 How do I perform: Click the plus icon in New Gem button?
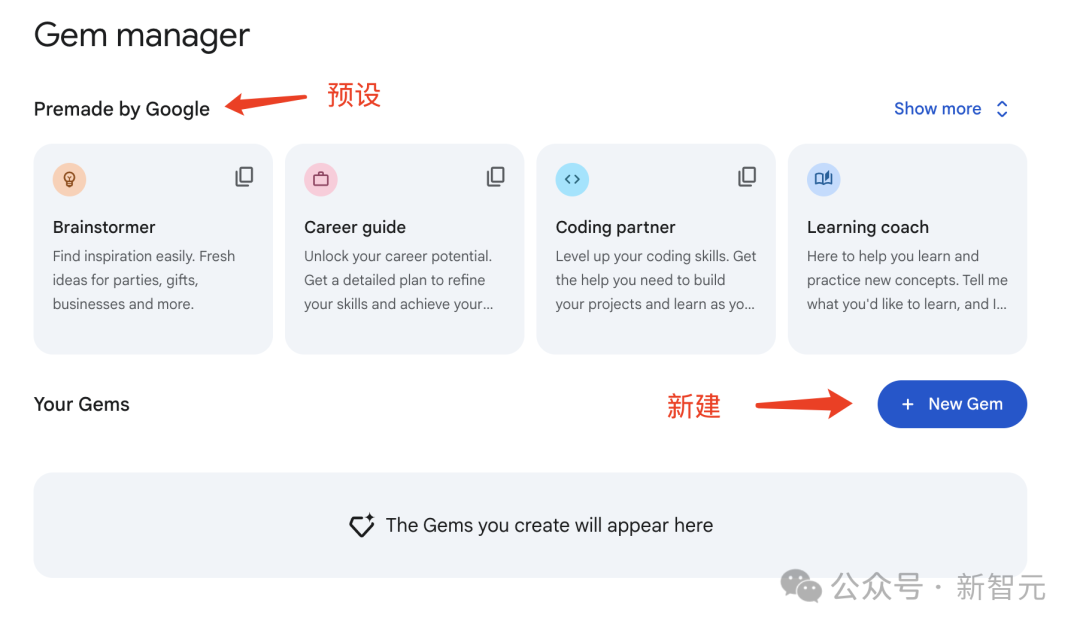point(907,404)
